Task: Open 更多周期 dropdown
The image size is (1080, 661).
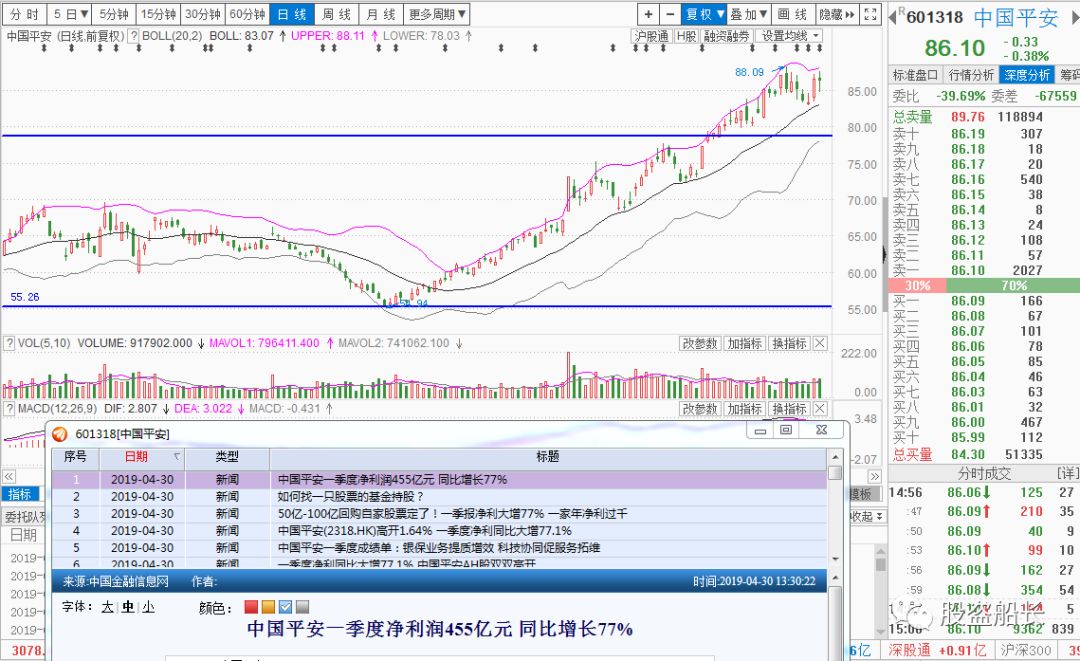Action: coord(437,14)
